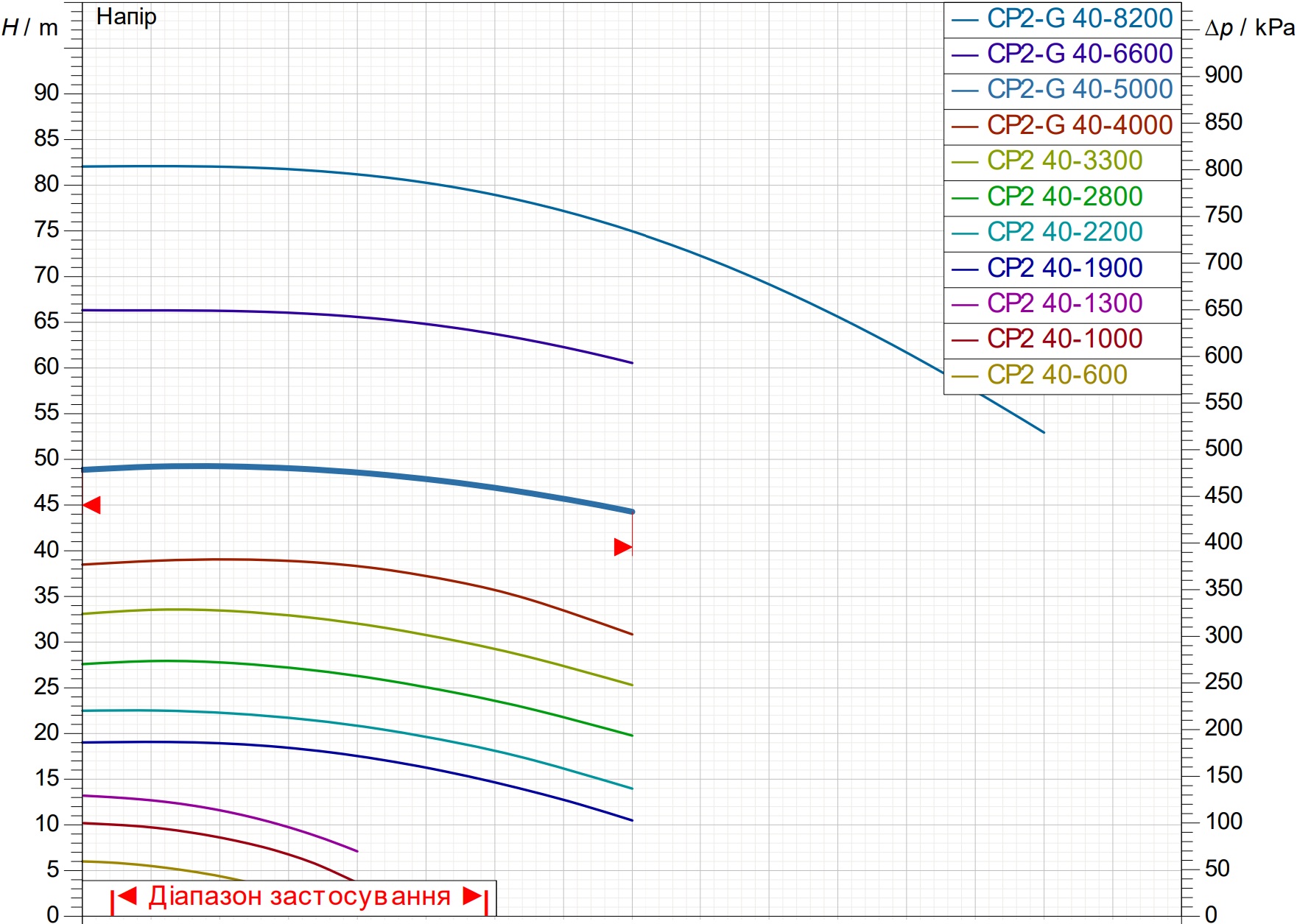Screen dimensions: 1297x924
Task: Click the Діапазон застосування label
Action: (x=299, y=897)
